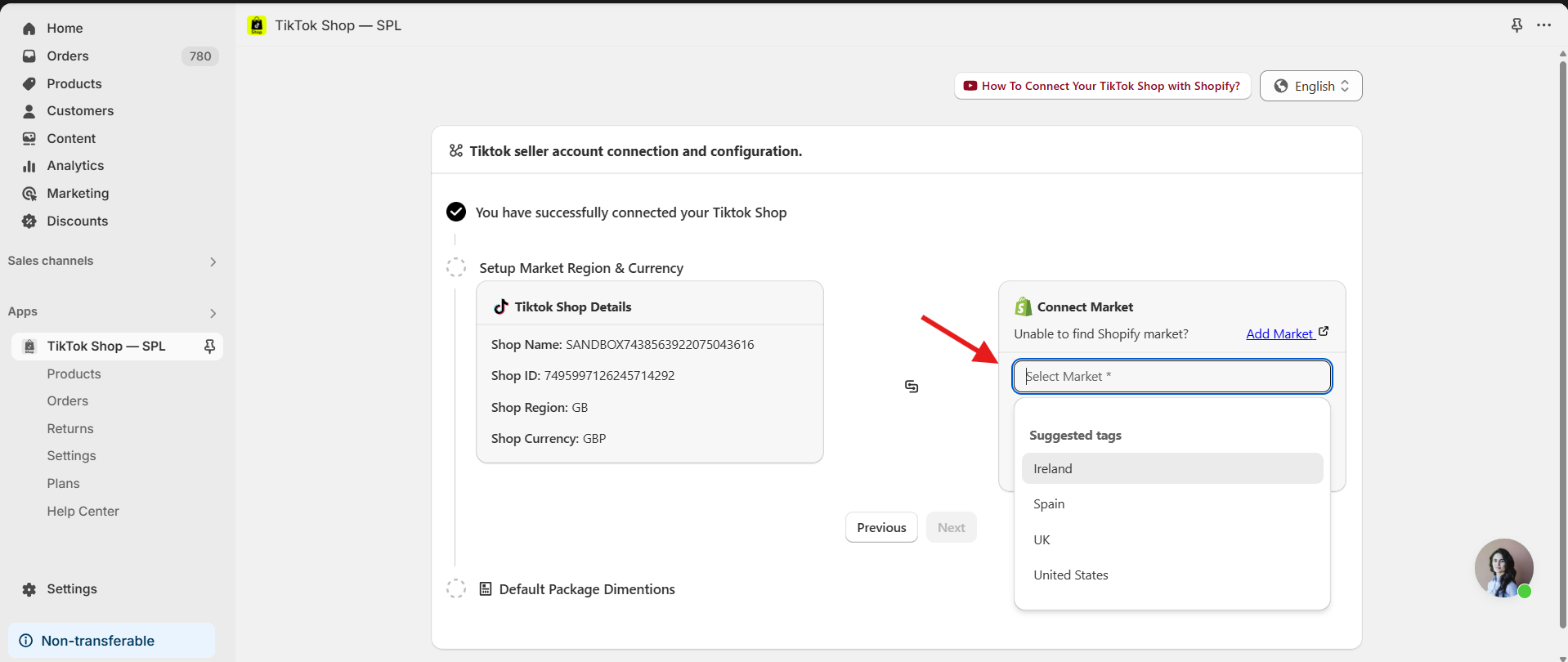Watch How To Connect TikTok Shop video
The image size is (1568, 662).
click(x=1102, y=86)
